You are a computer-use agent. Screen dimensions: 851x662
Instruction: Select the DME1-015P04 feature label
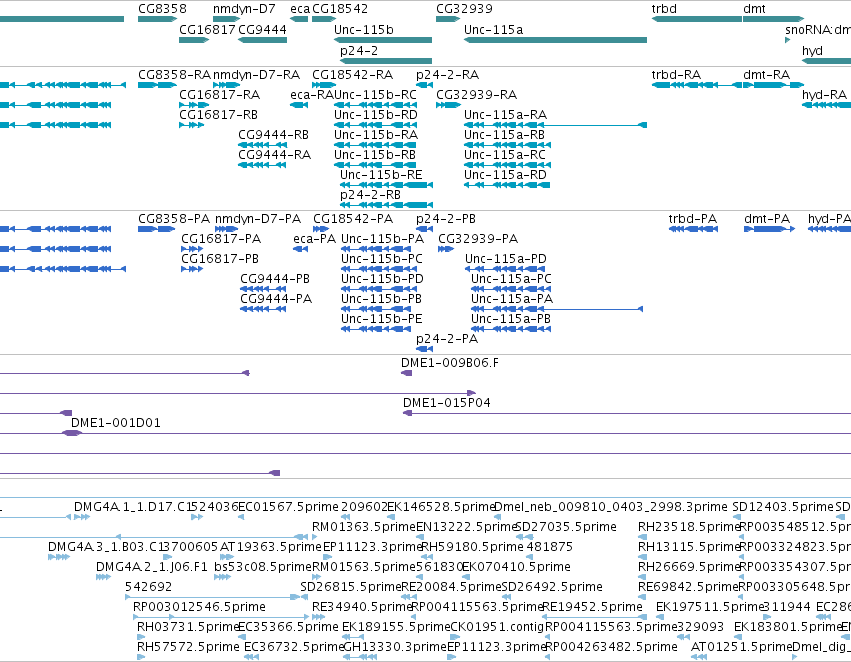coord(446,403)
